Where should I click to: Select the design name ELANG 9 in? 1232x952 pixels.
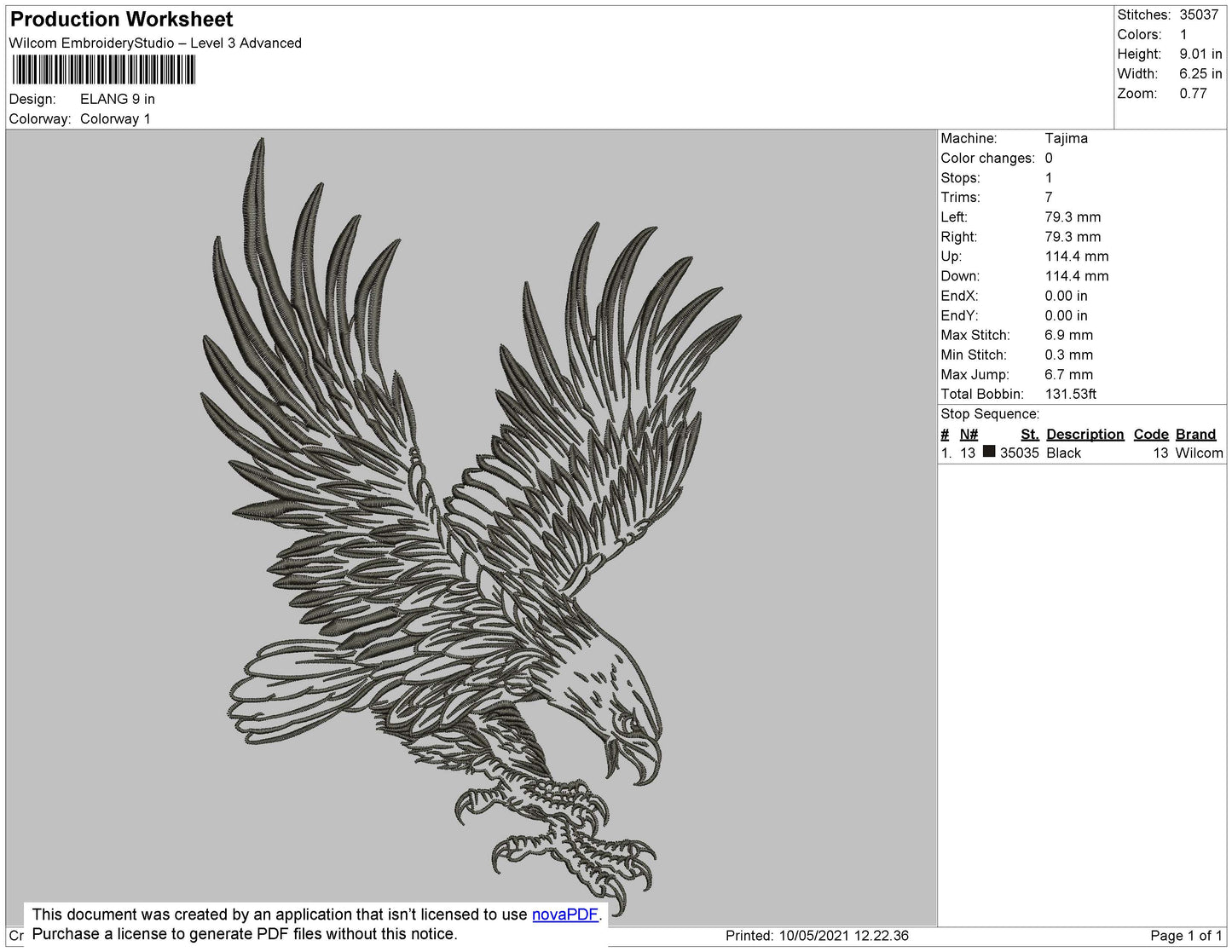118,99
